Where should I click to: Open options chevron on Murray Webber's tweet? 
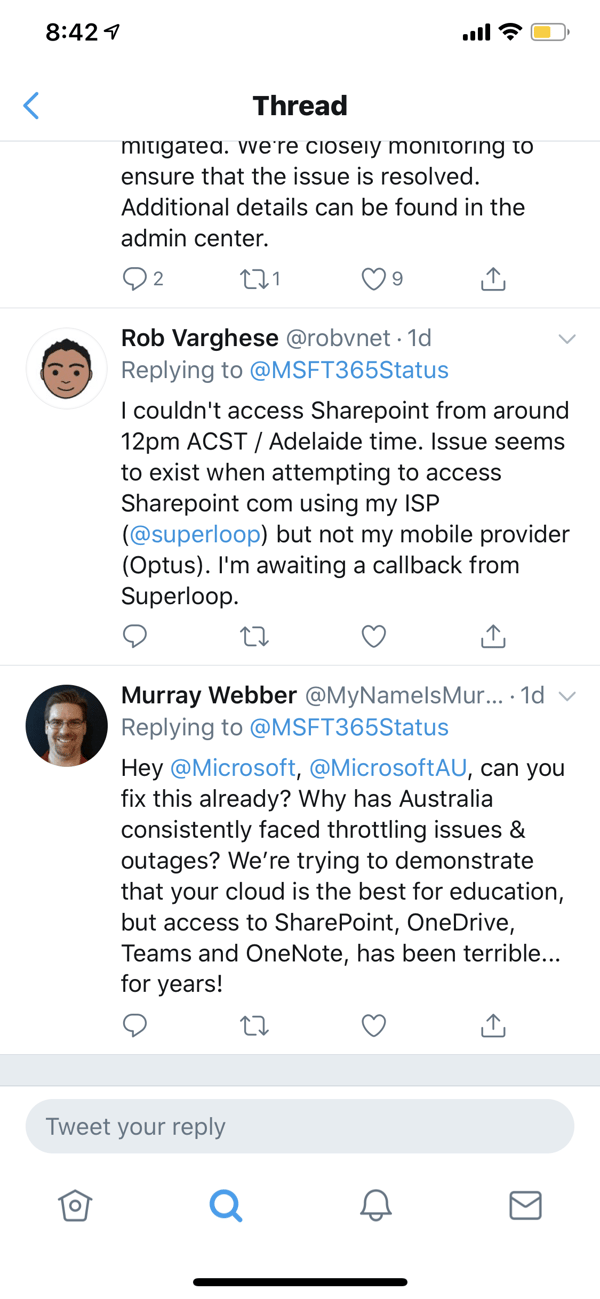567,696
